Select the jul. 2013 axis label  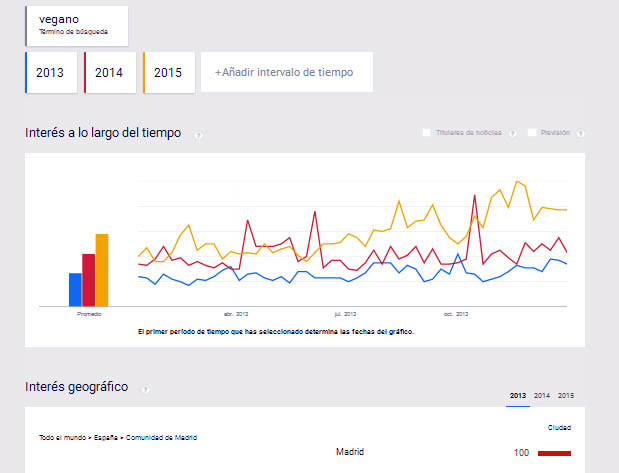tap(345, 314)
